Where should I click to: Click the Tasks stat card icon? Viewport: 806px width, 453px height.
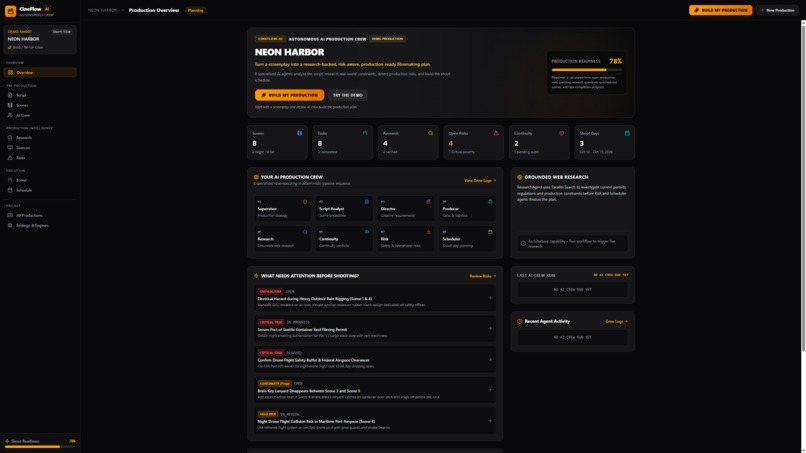365,133
